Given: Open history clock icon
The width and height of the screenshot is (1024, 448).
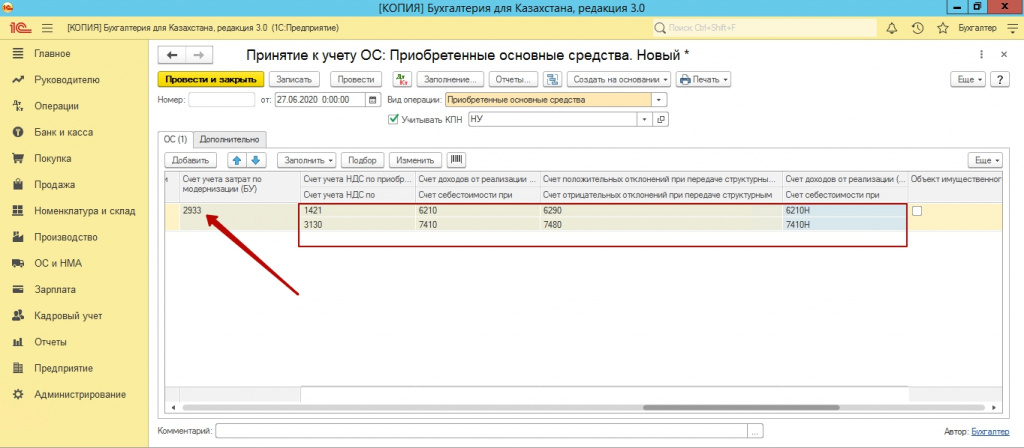Looking at the screenshot, I should point(917,28).
